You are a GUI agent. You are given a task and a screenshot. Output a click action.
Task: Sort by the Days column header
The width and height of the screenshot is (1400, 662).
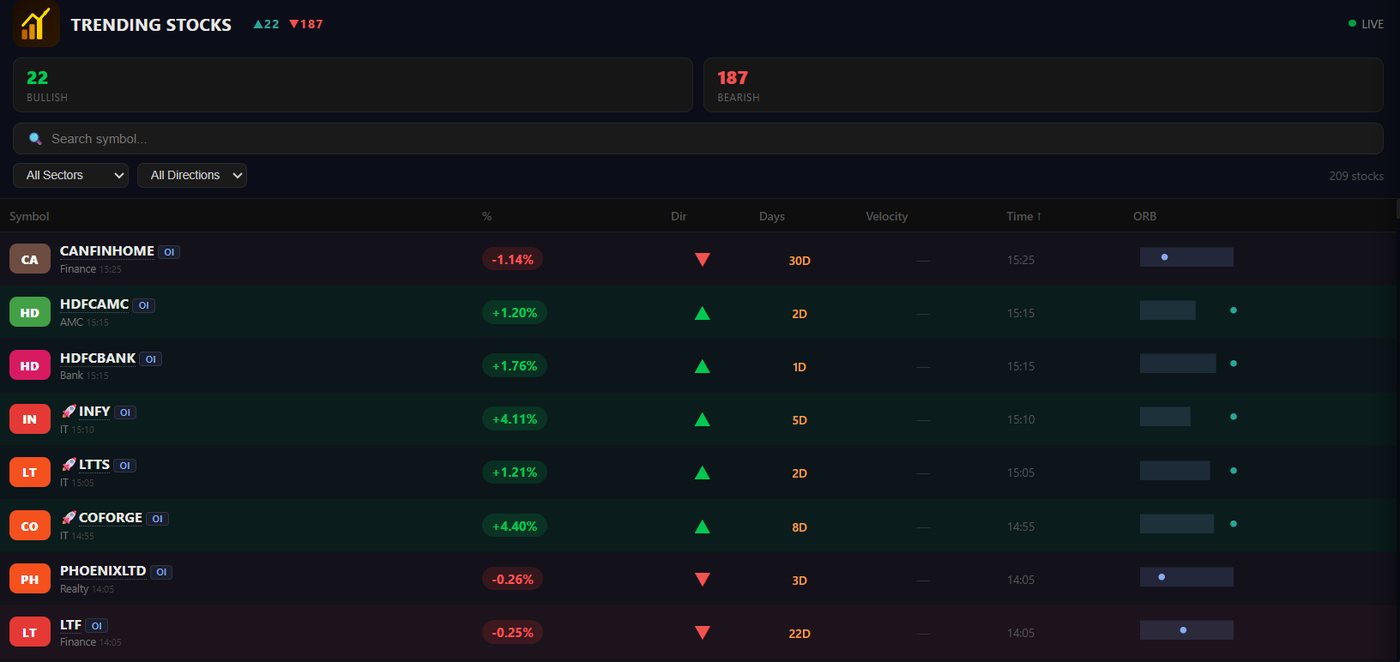pyautogui.click(x=772, y=216)
